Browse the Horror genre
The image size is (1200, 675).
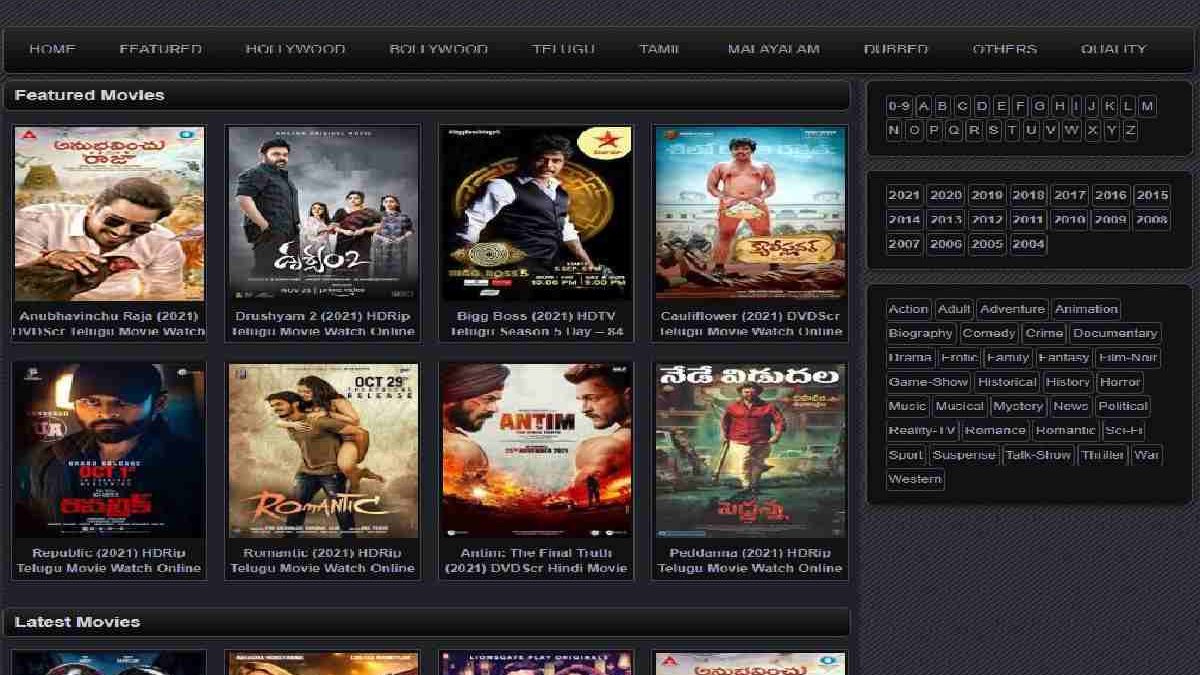1120,382
